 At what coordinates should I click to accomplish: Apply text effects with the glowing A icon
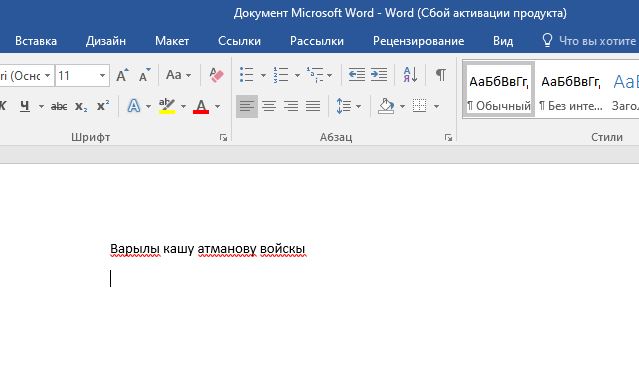click(x=134, y=106)
